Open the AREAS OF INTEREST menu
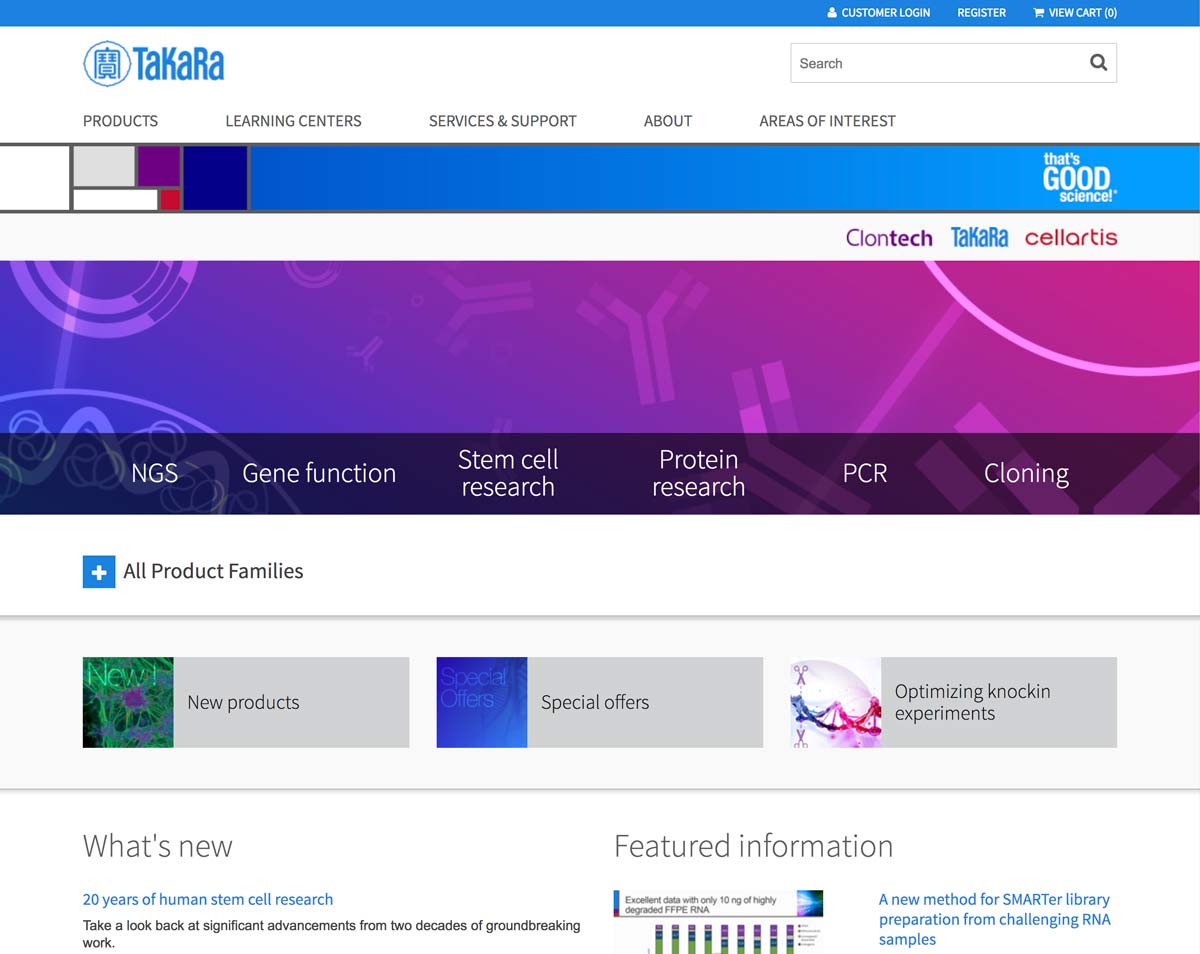This screenshot has width=1200, height=954. tap(827, 121)
